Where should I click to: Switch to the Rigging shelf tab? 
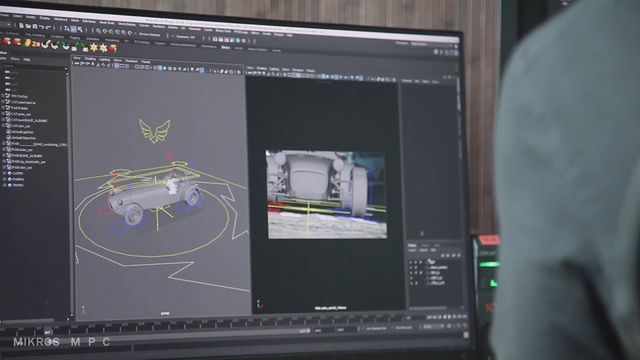coord(75,38)
